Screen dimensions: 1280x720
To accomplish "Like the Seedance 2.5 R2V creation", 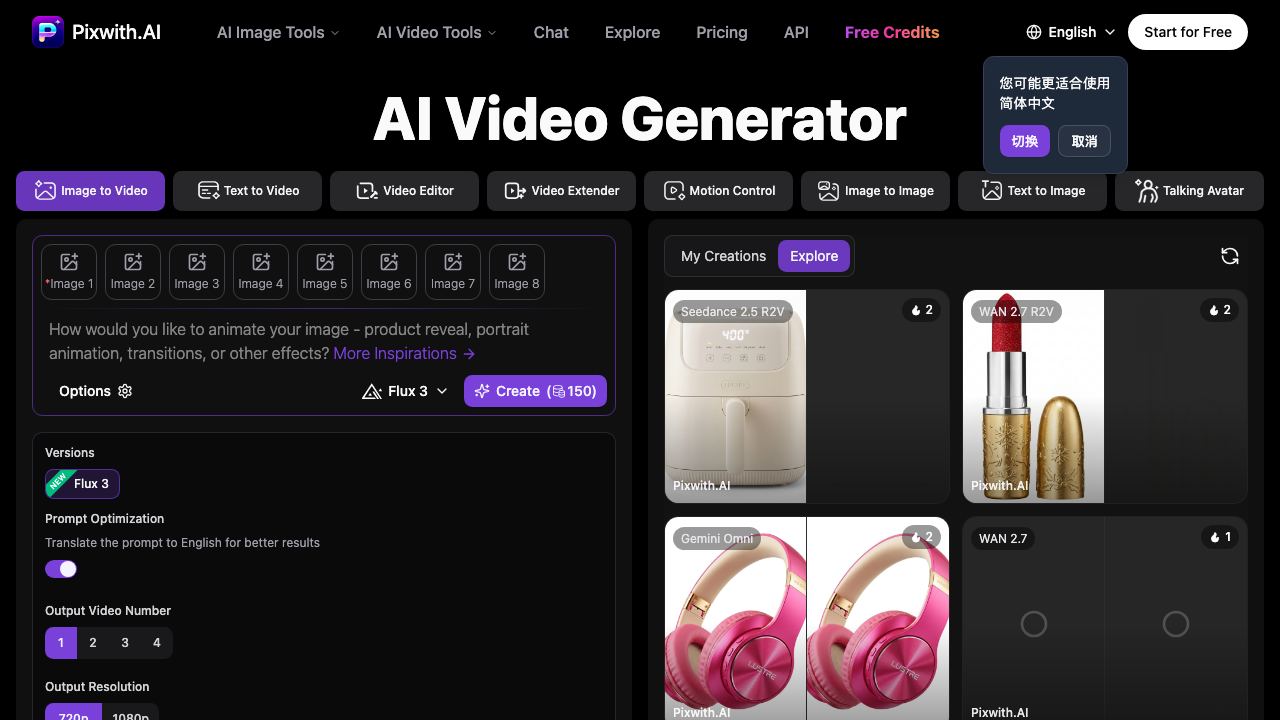I will point(920,310).
